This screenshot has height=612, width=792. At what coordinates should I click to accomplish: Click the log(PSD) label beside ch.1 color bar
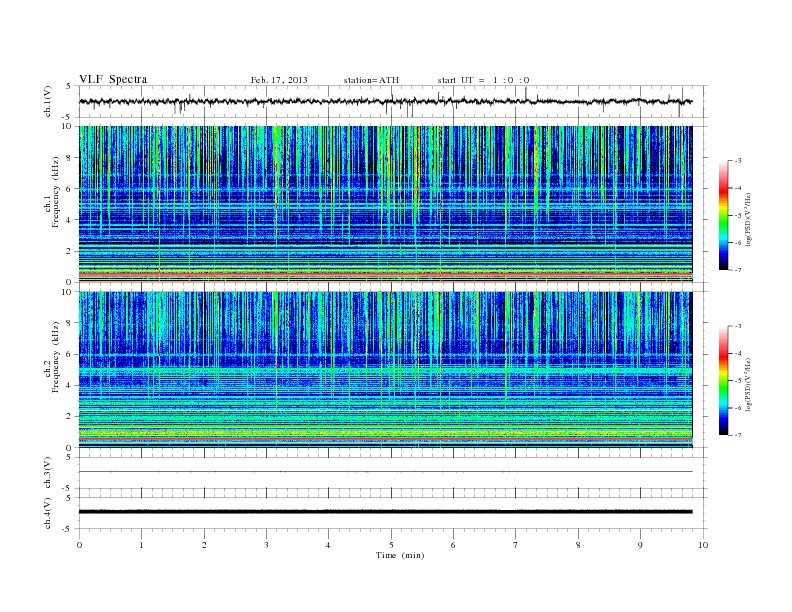click(x=748, y=220)
